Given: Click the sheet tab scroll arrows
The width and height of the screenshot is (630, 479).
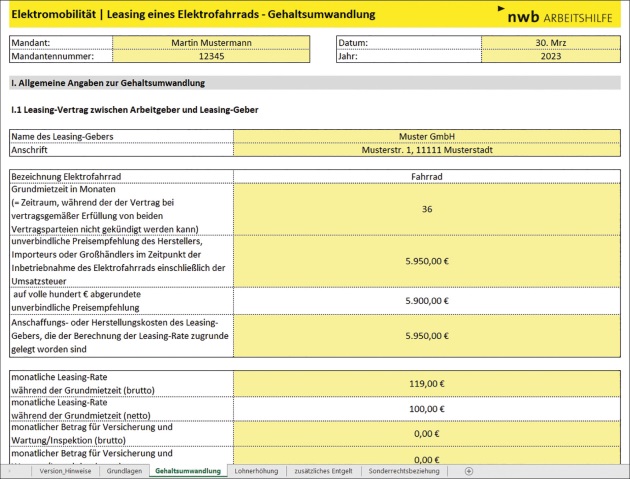Looking at the screenshot, I should pyautogui.click(x=12, y=470).
